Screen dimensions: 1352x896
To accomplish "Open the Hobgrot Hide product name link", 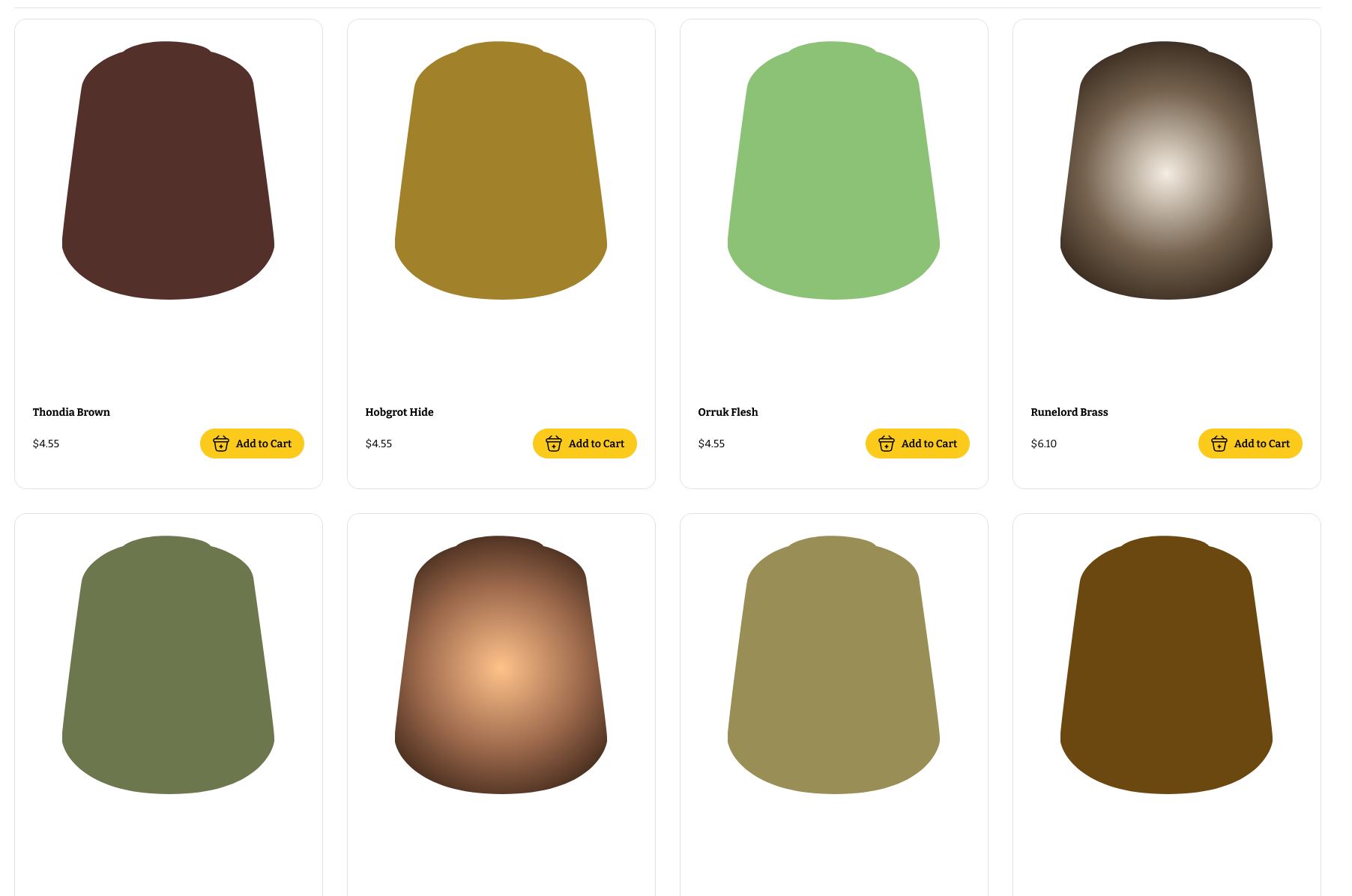I will (399, 412).
